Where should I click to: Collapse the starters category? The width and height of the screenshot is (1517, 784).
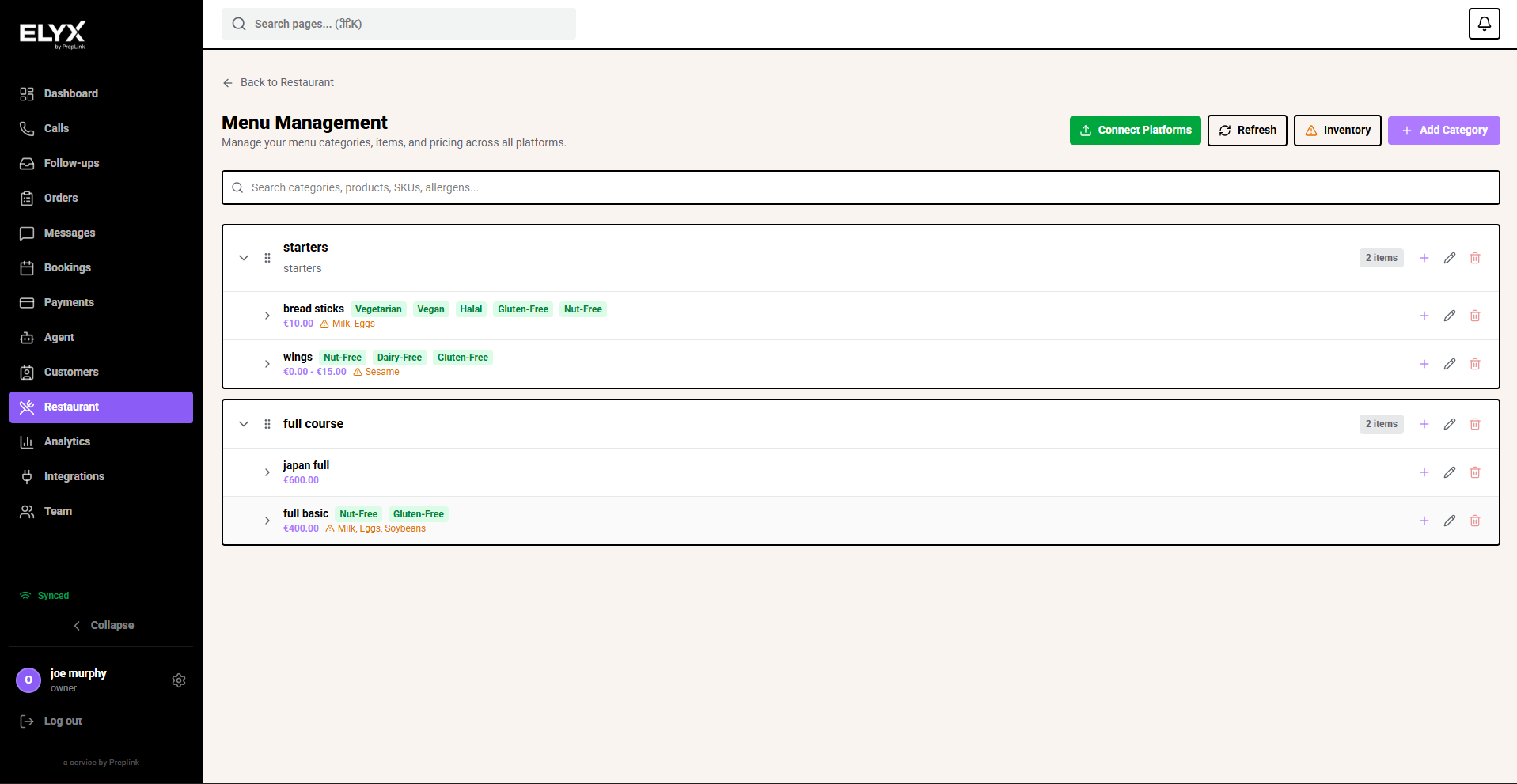244,258
